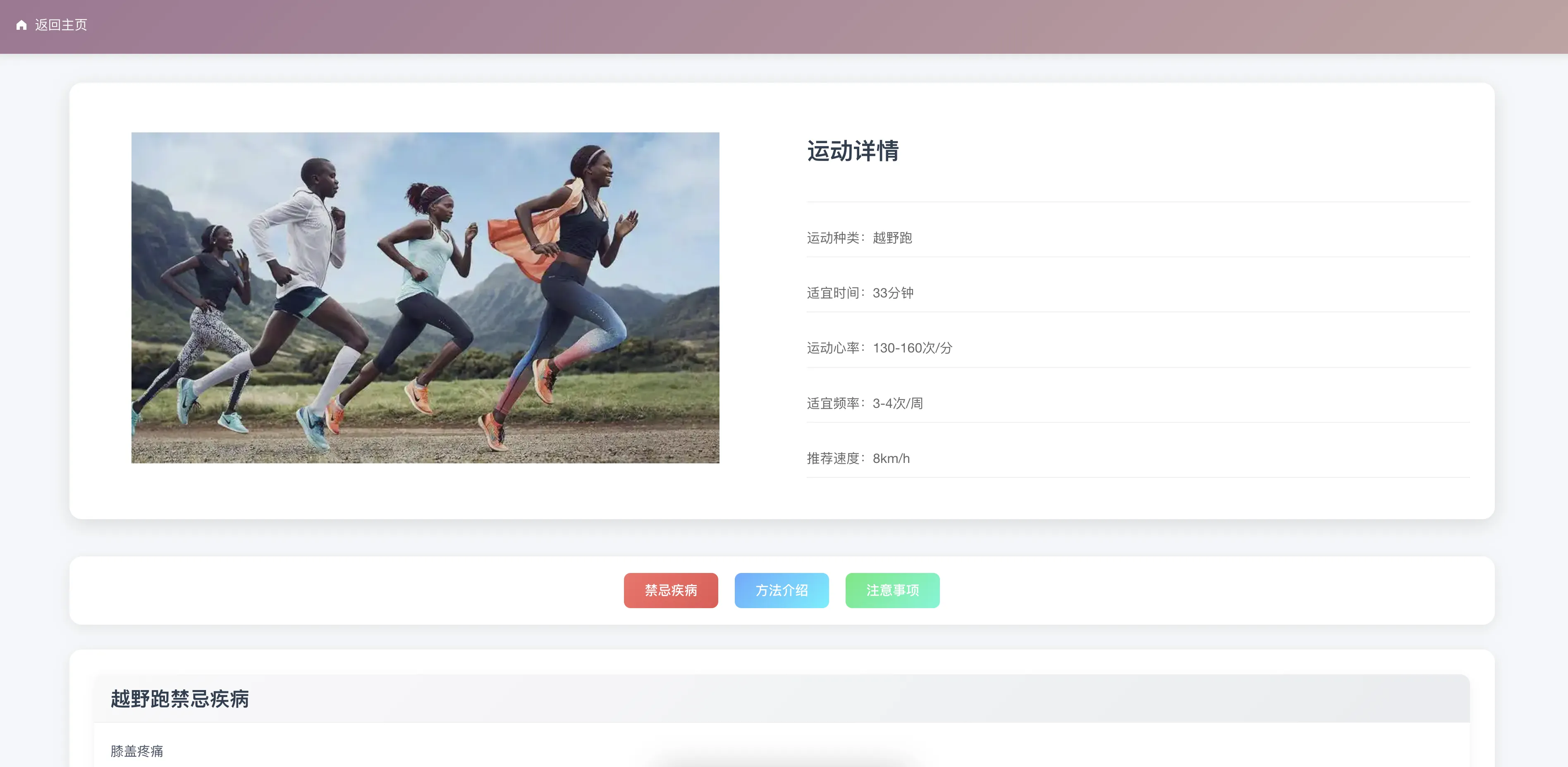The image size is (1568, 767).
Task: Open the 禁忌疾病 tab button
Action: pos(670,590)
